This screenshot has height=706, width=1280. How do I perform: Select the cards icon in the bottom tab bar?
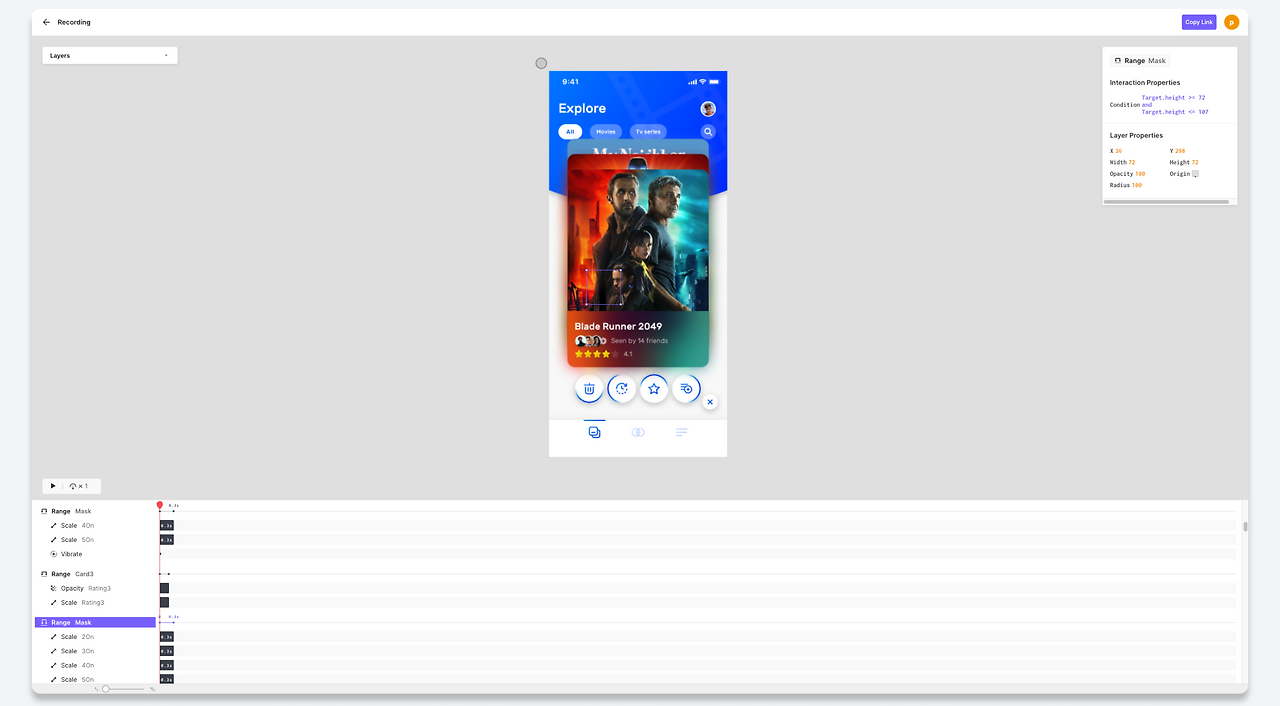click(595, 432)
